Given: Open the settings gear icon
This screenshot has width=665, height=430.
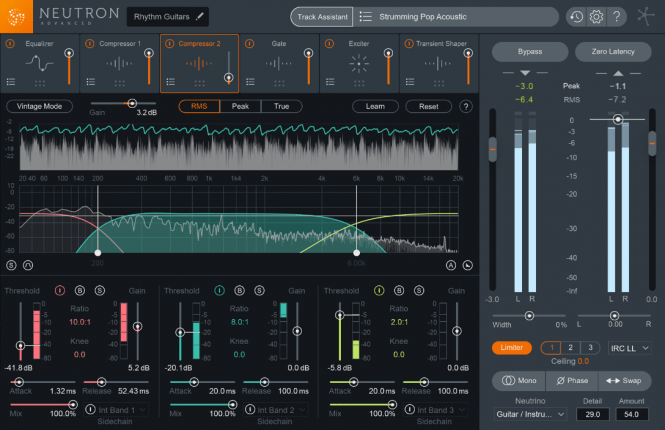Looking at the screenshot, I should click(596, 17).
